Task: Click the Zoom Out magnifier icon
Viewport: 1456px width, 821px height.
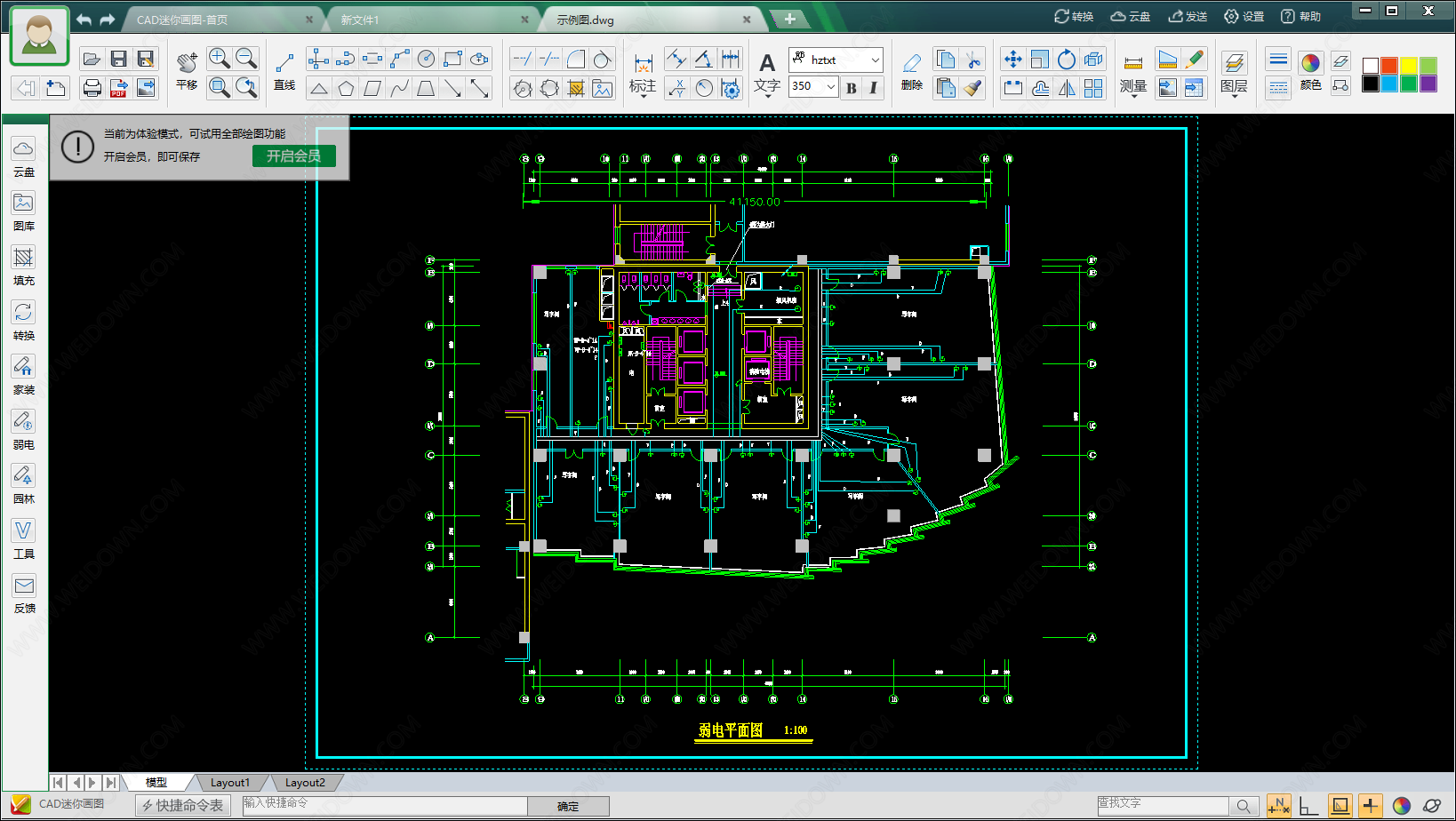Action: (x=246, y=59)
